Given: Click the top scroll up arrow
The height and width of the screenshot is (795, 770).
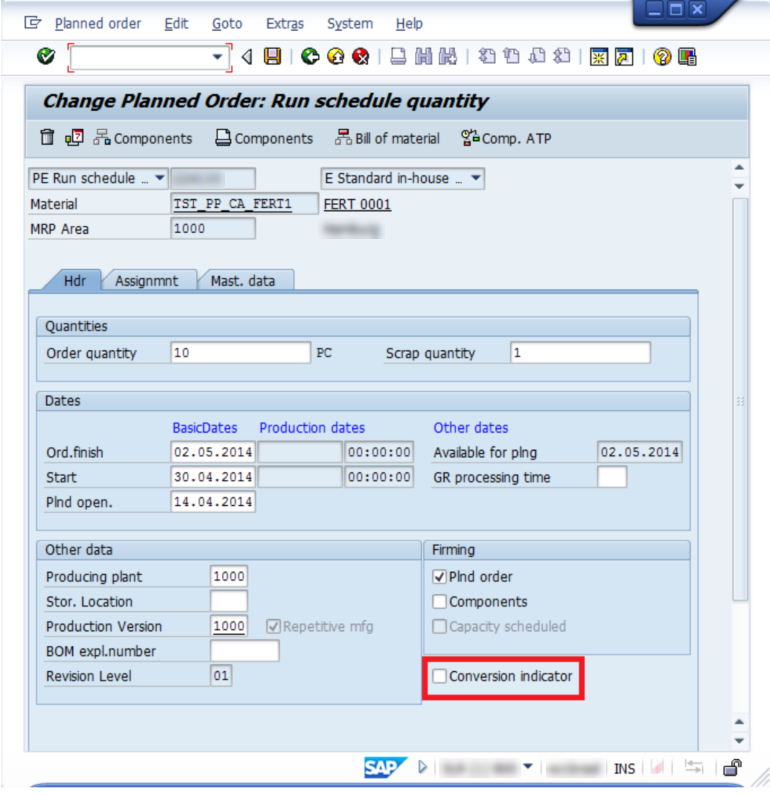Looking at the screenshot, I should pyautogui.click(x=740, y=167).
